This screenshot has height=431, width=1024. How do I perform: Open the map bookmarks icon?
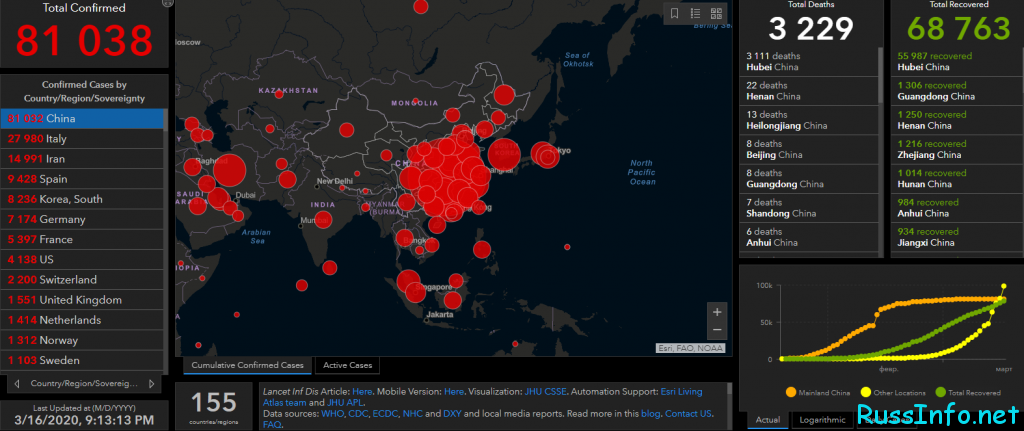(675, 13)
